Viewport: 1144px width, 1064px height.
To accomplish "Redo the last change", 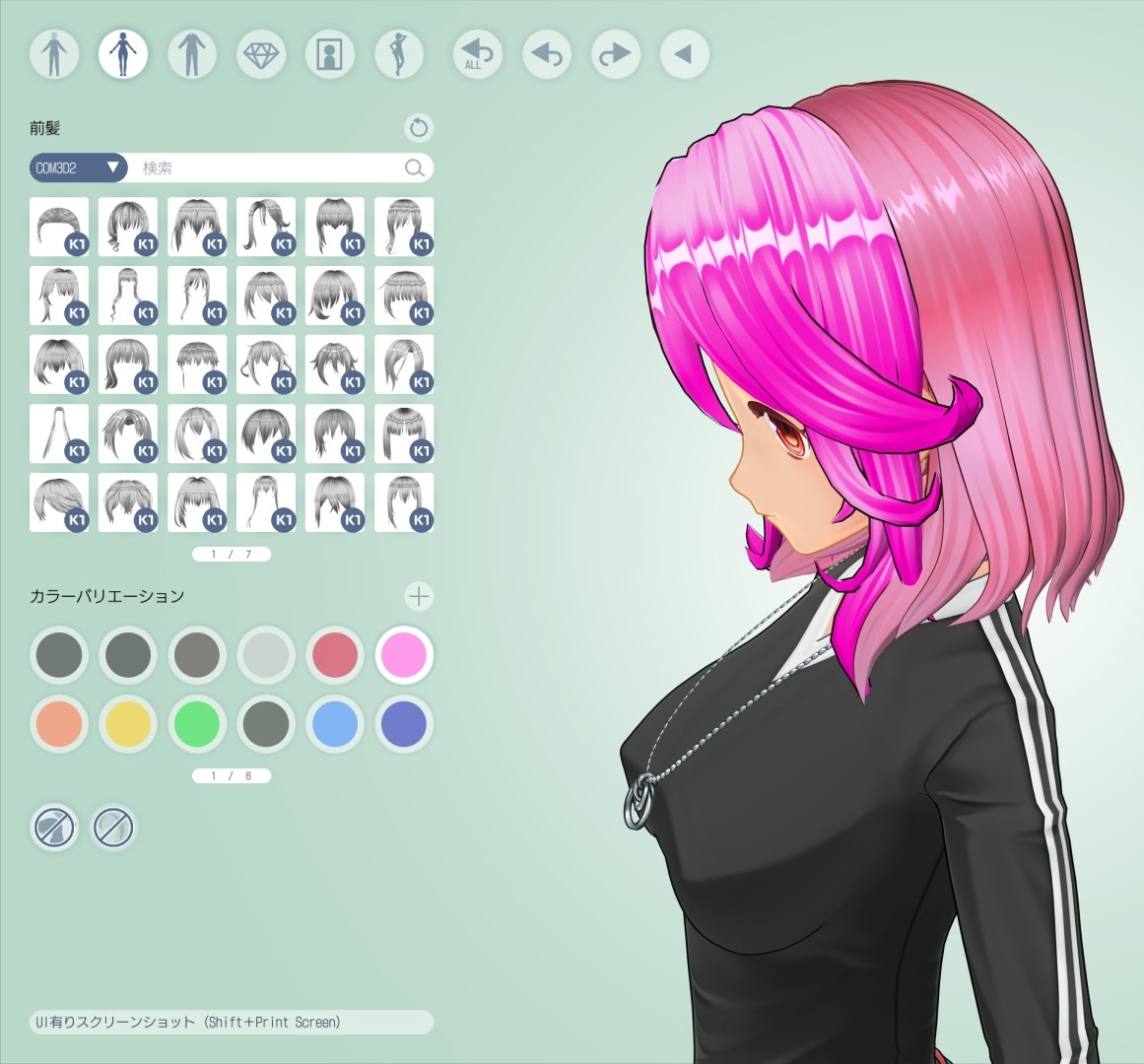I will (616, 54).
